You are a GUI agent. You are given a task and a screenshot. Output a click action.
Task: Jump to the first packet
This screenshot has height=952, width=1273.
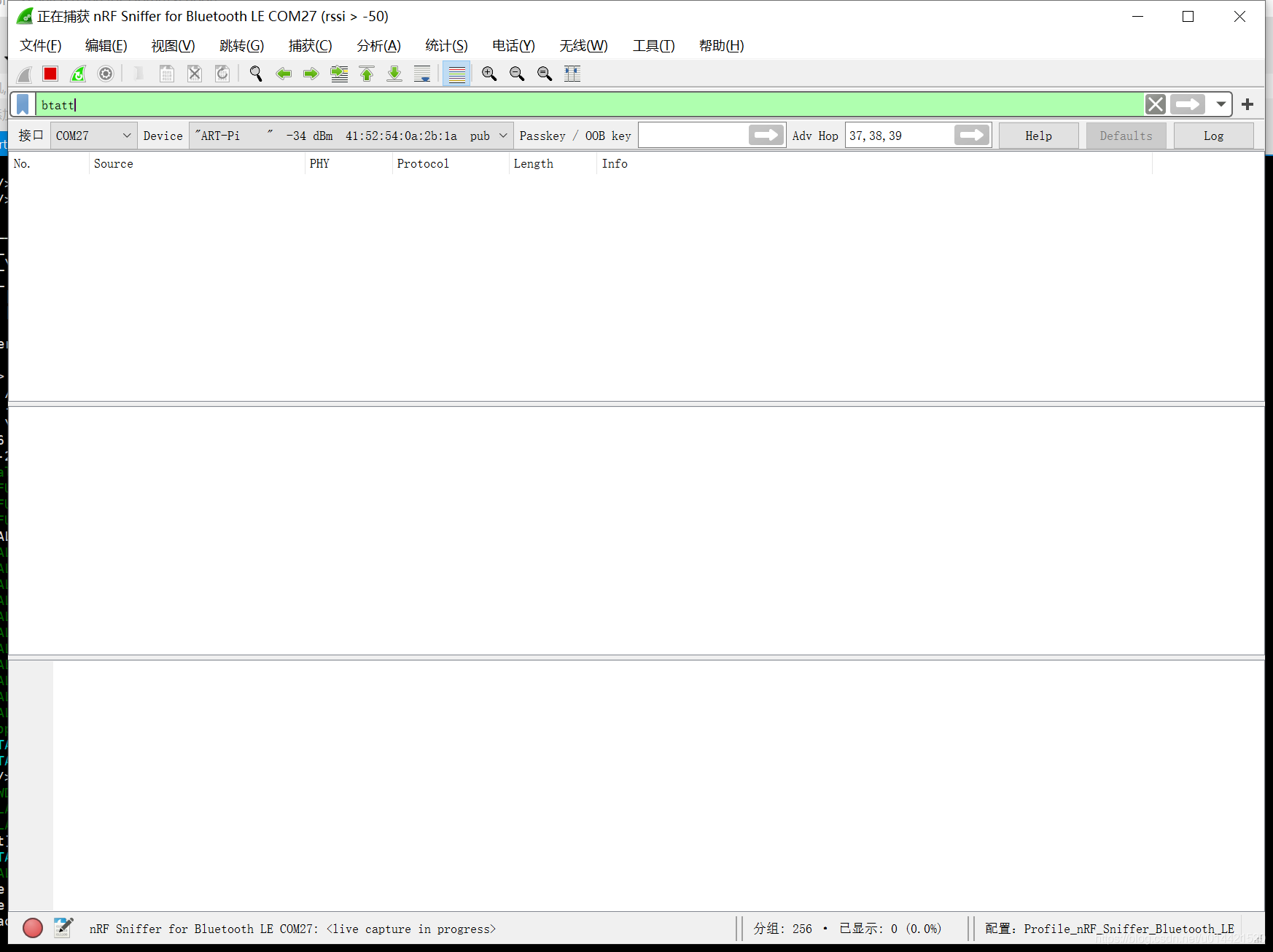coord(367,74)
